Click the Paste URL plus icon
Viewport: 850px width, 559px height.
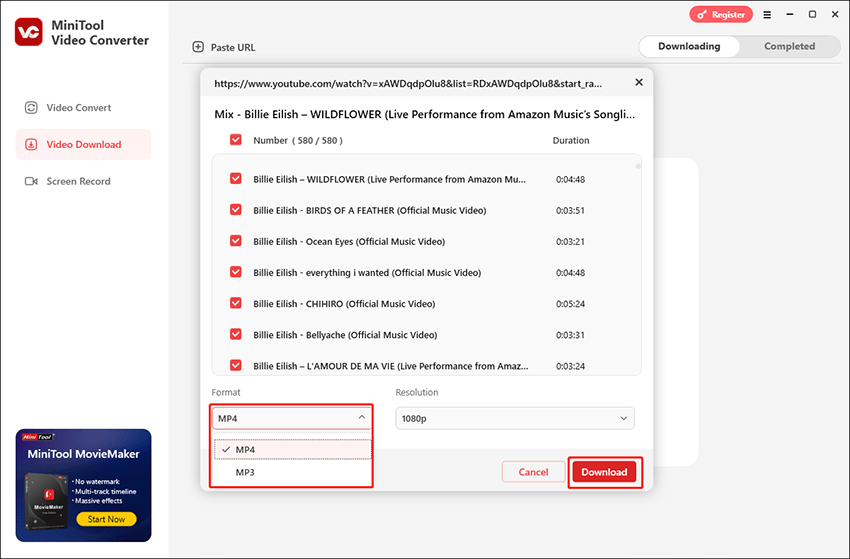pos(198,47)
